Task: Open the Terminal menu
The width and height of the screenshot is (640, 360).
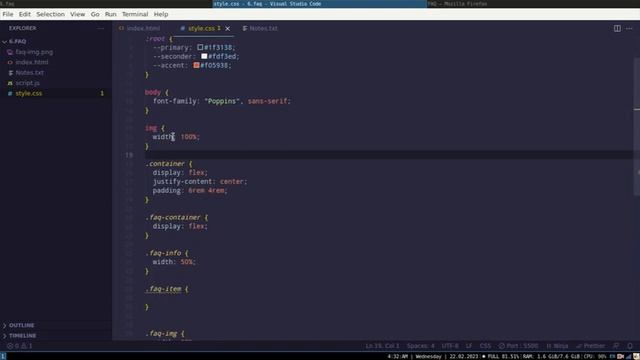Action: pyautogui.click(x=135, y=14)
